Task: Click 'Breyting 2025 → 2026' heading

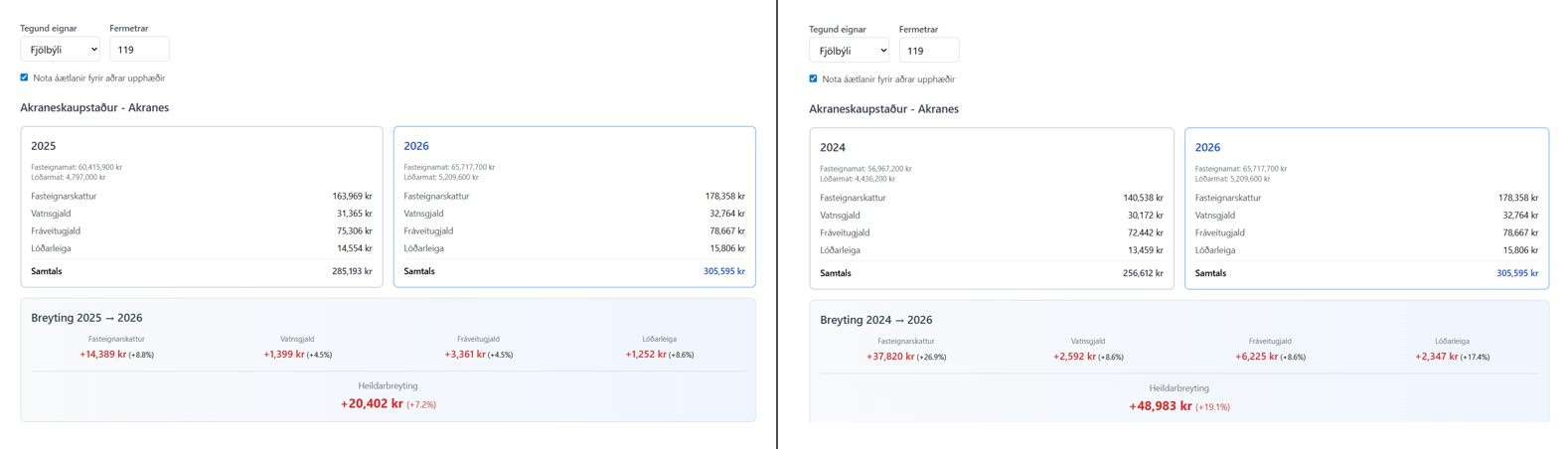Action: pos(86,318)
